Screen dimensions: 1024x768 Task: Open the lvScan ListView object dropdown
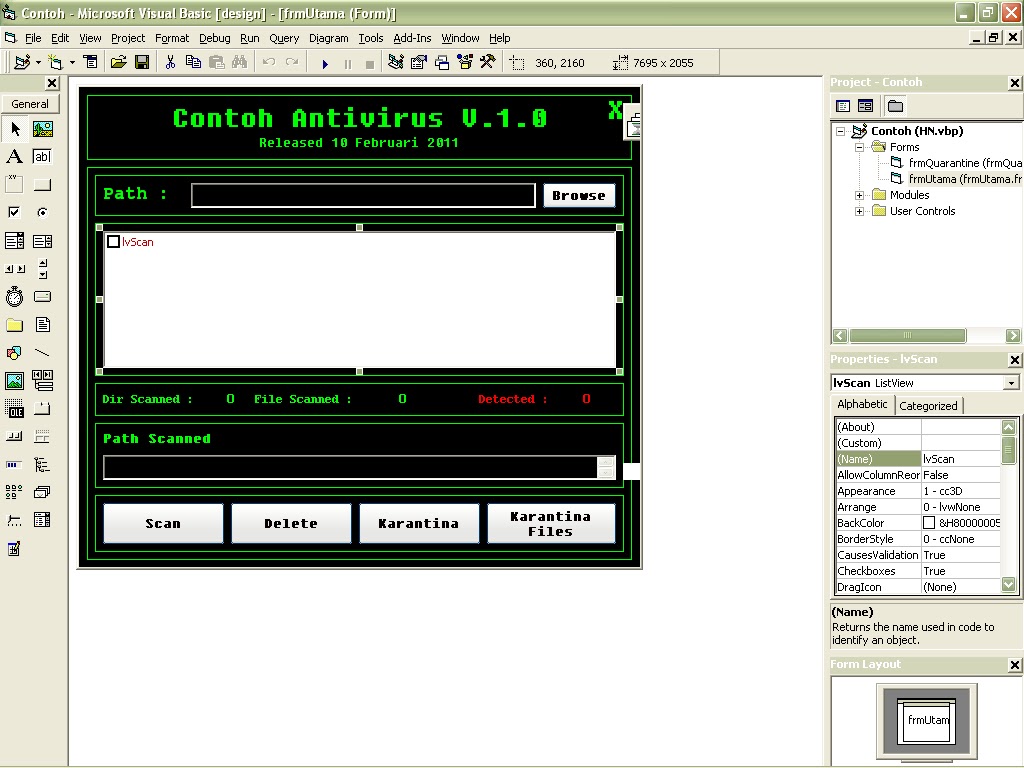point(1011,383)
